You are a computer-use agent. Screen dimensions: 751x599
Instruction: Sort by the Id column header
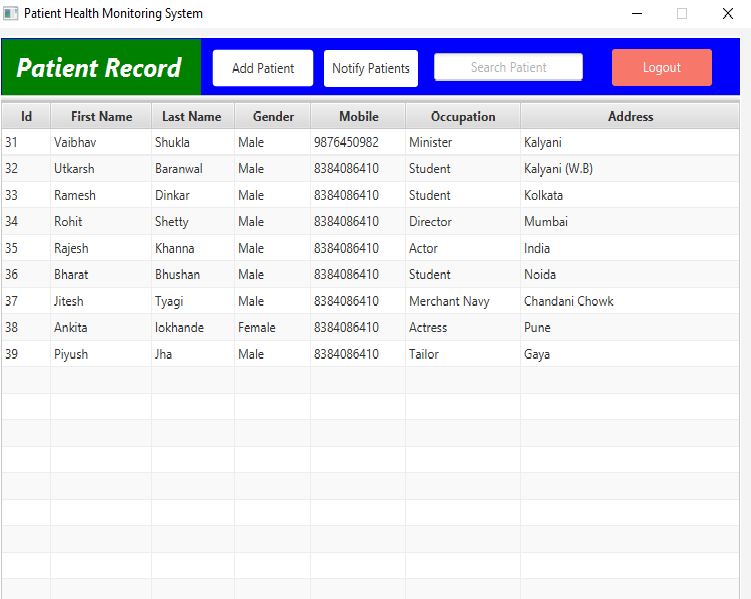tap(26, 116)
